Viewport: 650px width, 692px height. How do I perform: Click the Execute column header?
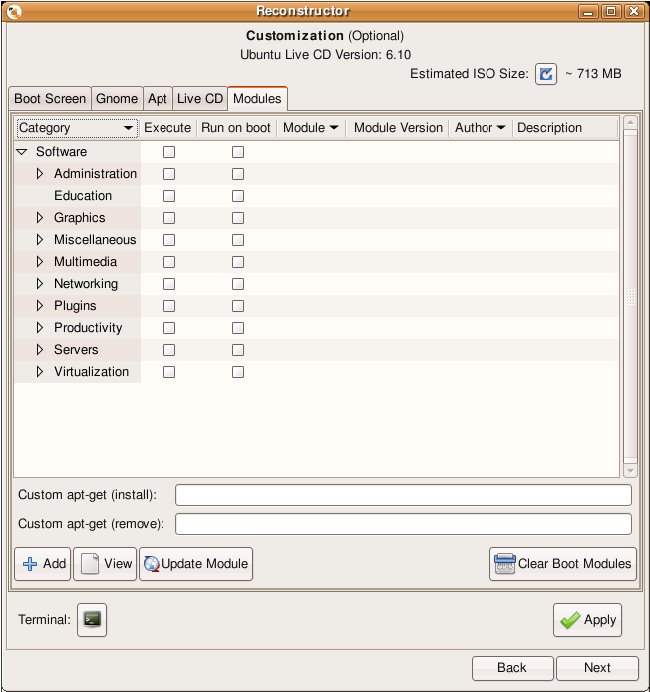coord(168,128)
